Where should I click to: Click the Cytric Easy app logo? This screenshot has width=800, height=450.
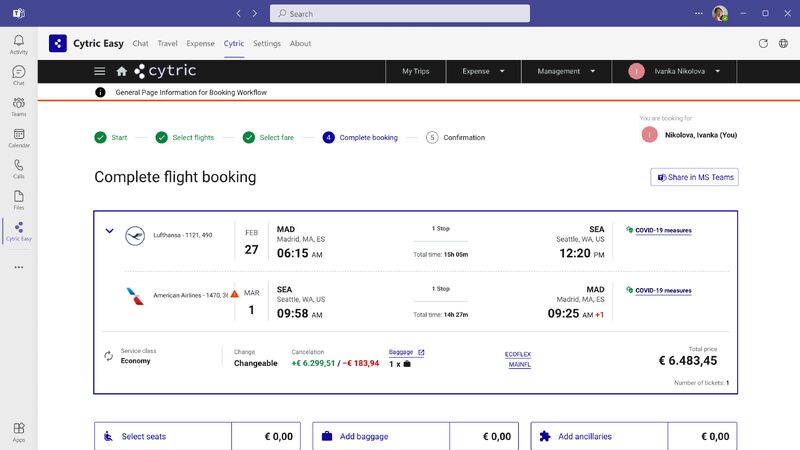tap(58, 43)
